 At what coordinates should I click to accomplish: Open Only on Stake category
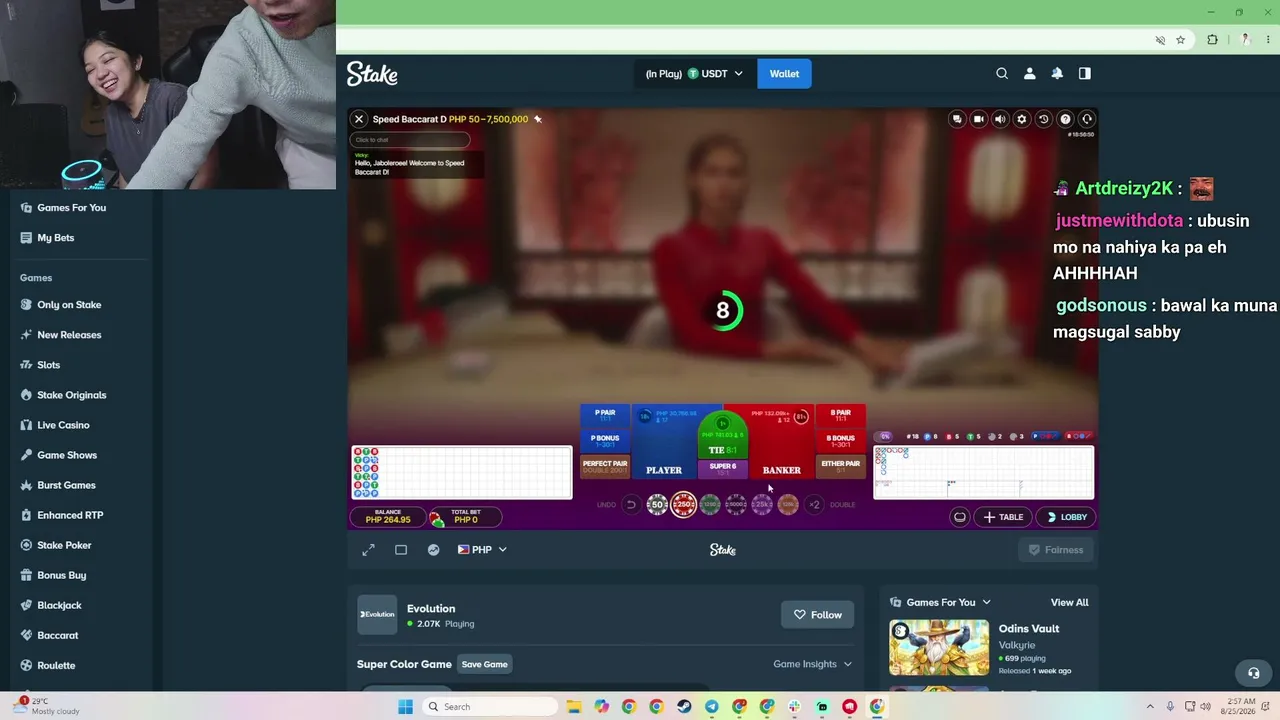(x=69, y=305)
